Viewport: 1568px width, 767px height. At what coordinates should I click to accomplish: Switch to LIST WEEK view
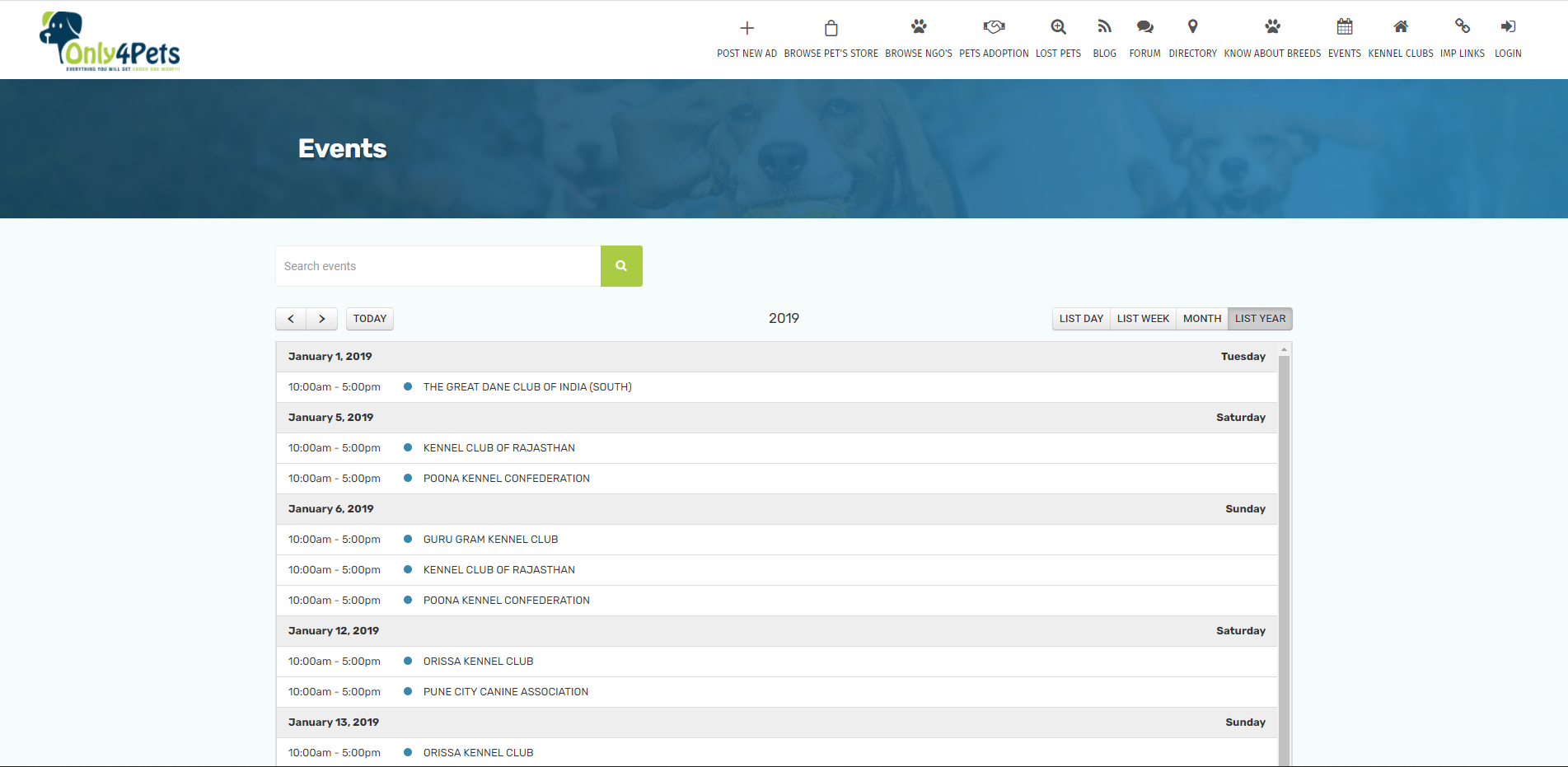point(1143,319)
